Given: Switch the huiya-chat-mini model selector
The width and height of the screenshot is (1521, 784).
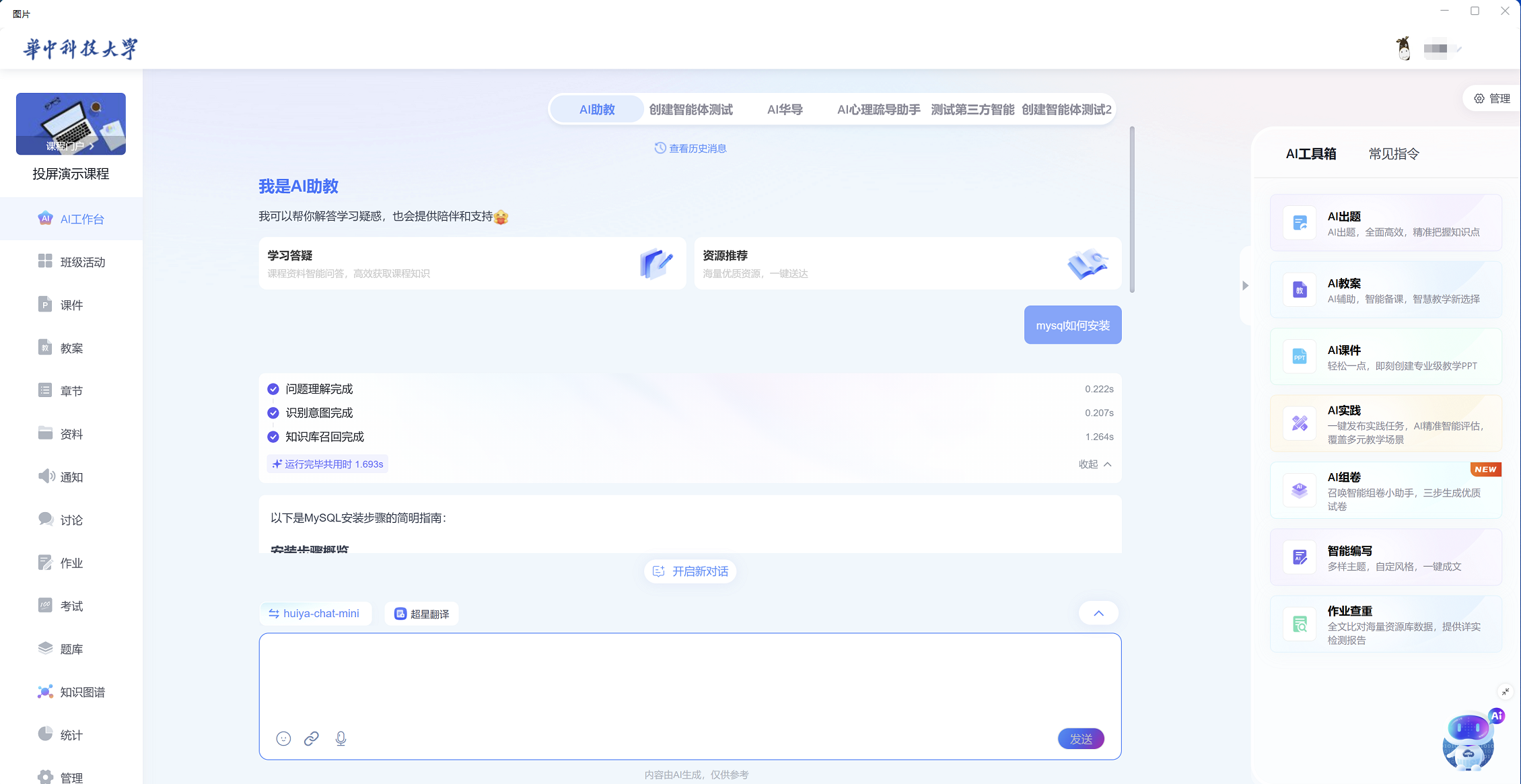Looking at the screenshot, I should coord(314,613).
